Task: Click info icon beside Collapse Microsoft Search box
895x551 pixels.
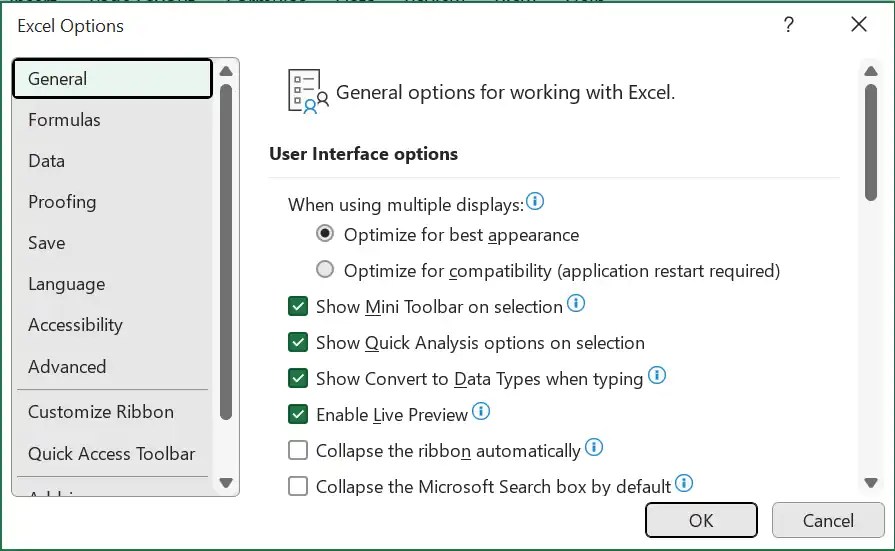Action: pos(684,483)
